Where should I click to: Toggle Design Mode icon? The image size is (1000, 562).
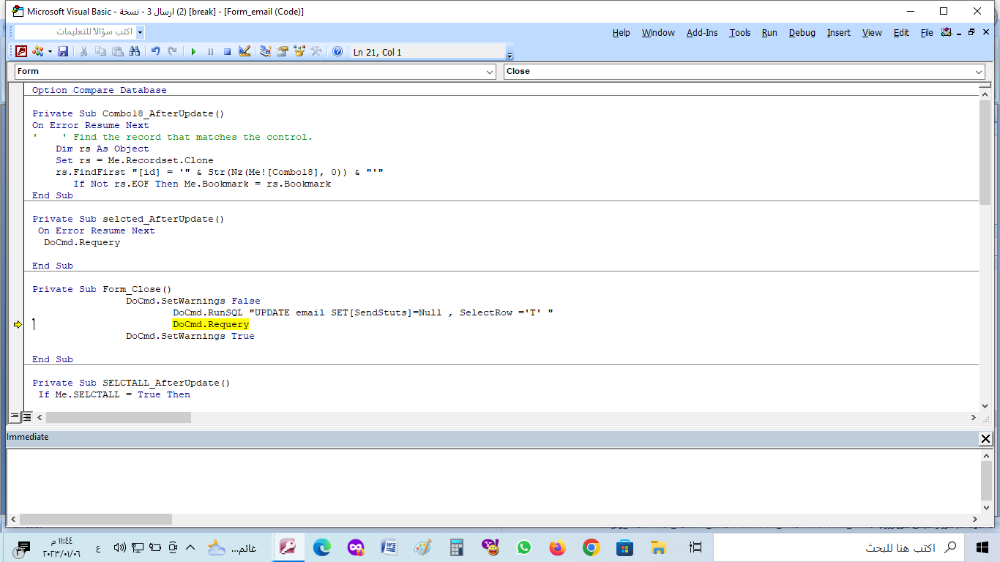[244, 52]
